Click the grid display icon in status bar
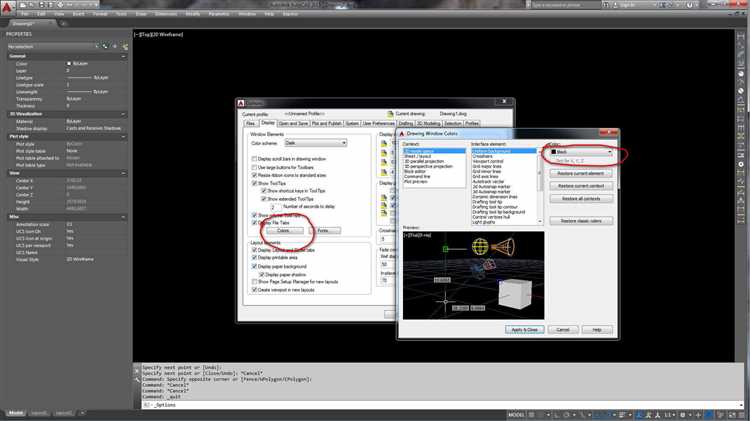 tap(531, 415)
